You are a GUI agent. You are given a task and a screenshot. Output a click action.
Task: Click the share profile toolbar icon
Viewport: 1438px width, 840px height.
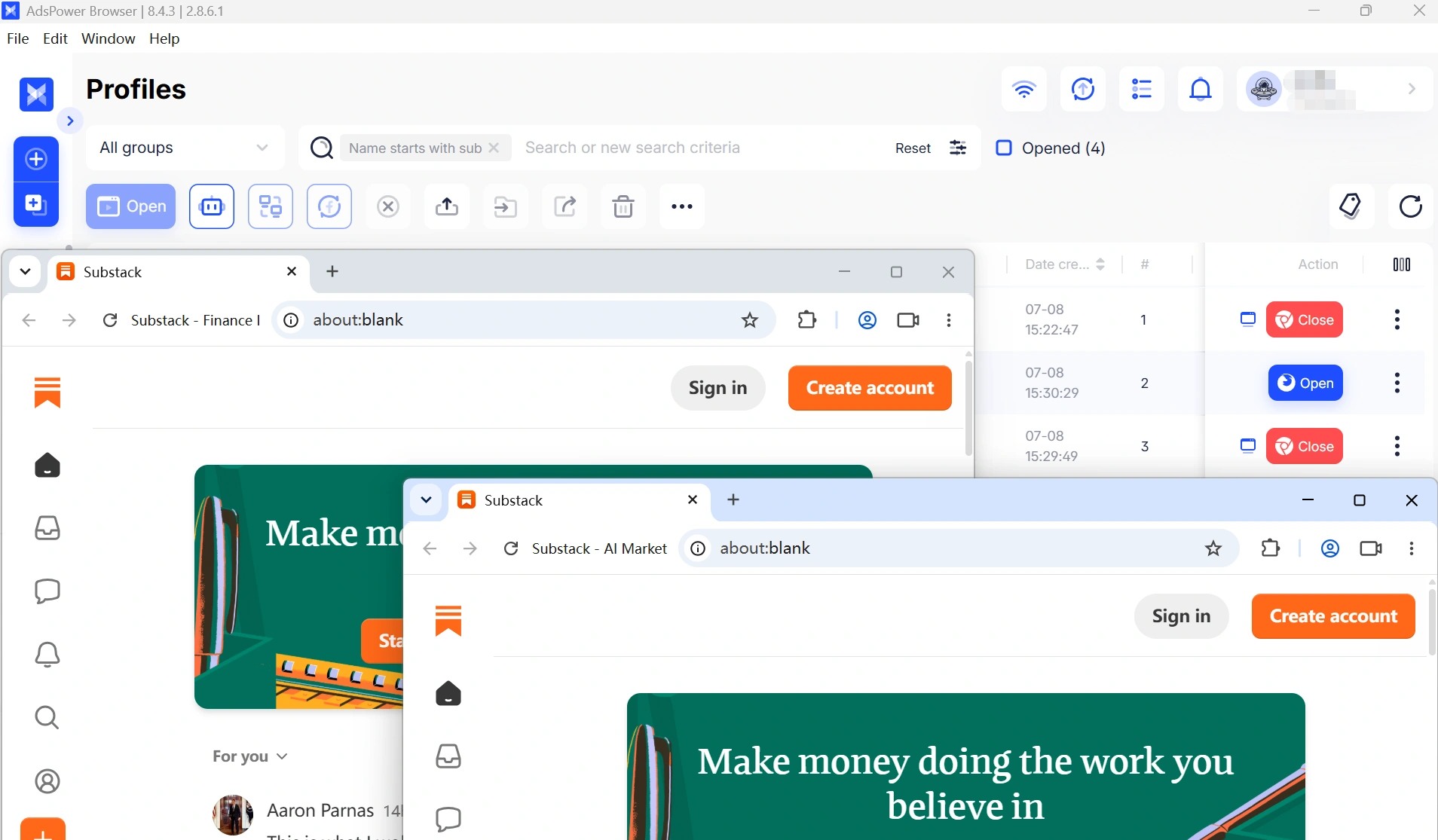564,206
